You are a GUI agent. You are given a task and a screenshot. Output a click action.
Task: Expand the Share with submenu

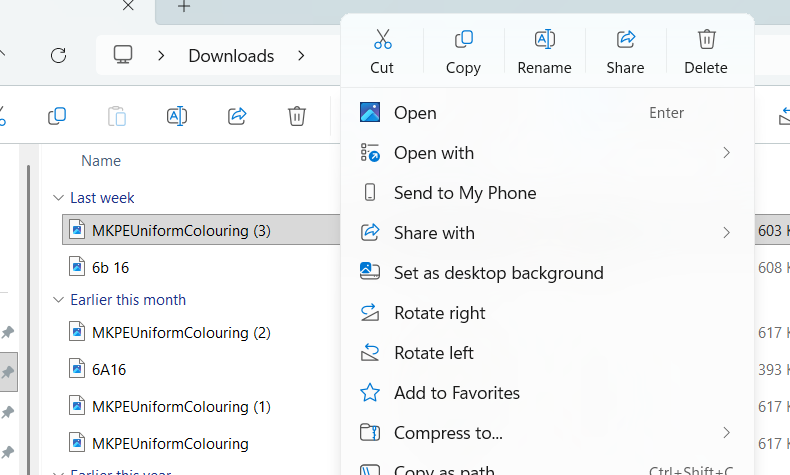pos(726,233)
